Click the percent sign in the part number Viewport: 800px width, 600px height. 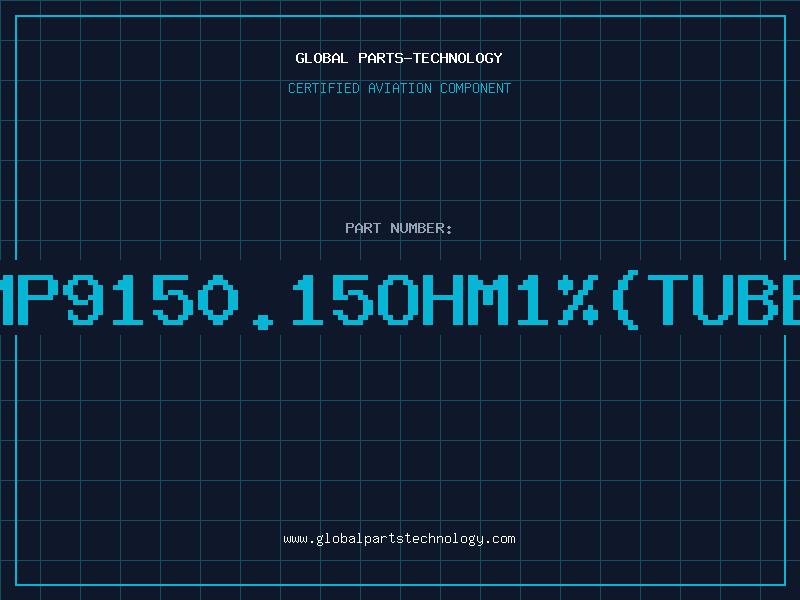578,300
